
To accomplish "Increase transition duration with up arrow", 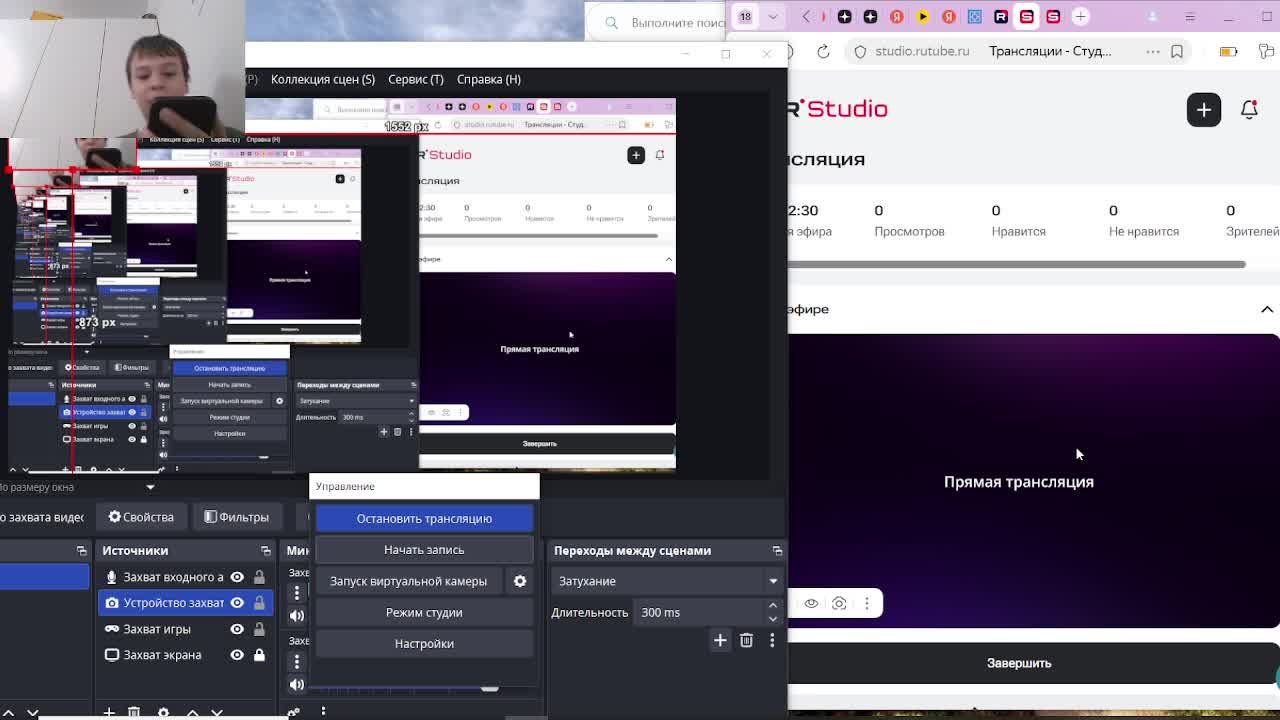I will click(x=772, y=606).
